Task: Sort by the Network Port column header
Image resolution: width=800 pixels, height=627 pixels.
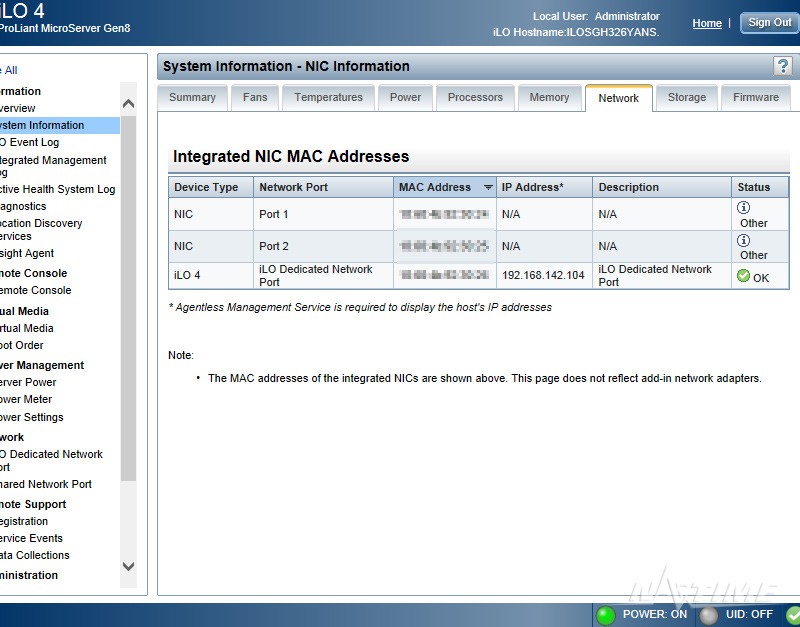Action: 323,187
